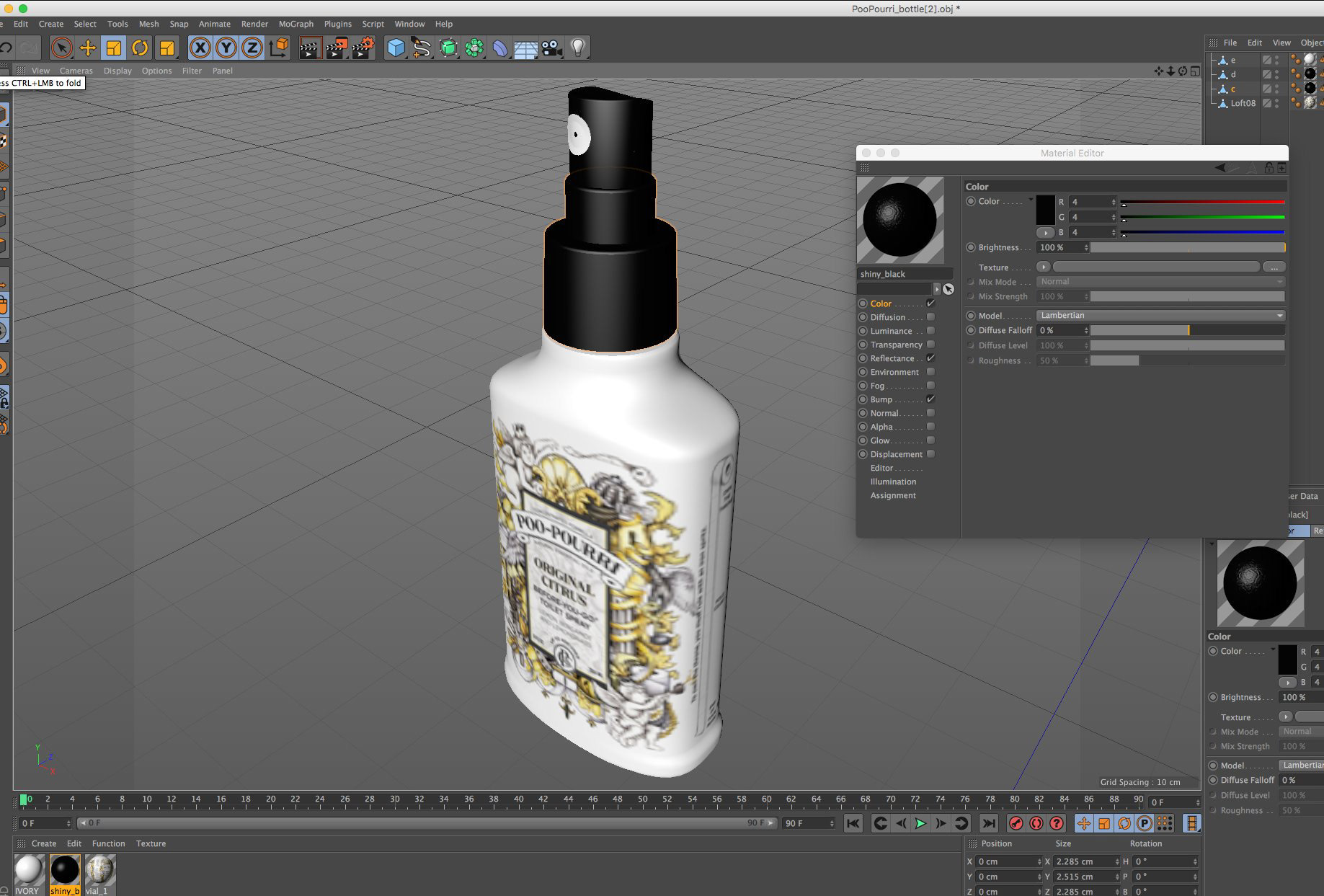Viewport: 1324px width, 896px height.
Task: Disable the Reflectance channel checkbox
Action: click(x=930, y=358)
